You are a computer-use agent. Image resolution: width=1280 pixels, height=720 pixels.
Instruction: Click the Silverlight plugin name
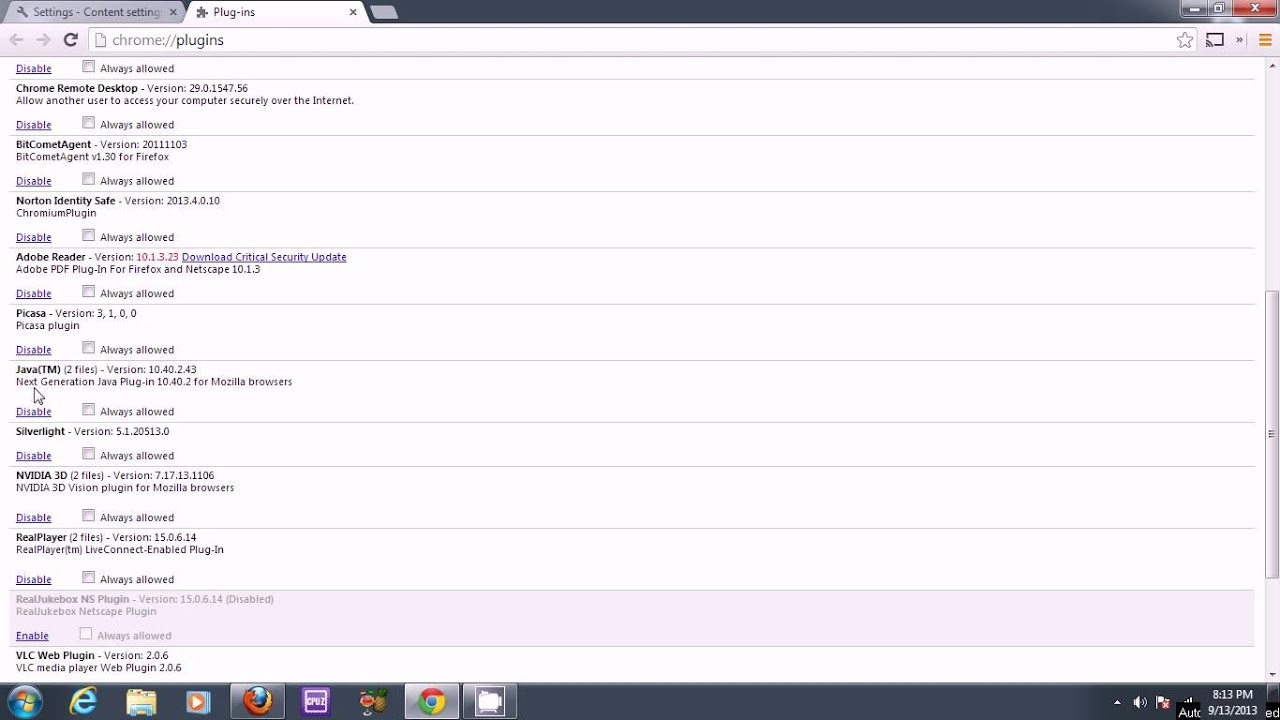40,432
